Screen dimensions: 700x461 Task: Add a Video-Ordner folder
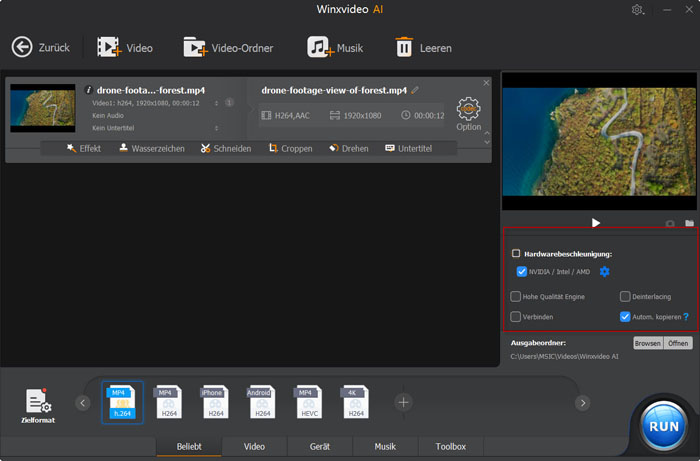pos(196,47)
